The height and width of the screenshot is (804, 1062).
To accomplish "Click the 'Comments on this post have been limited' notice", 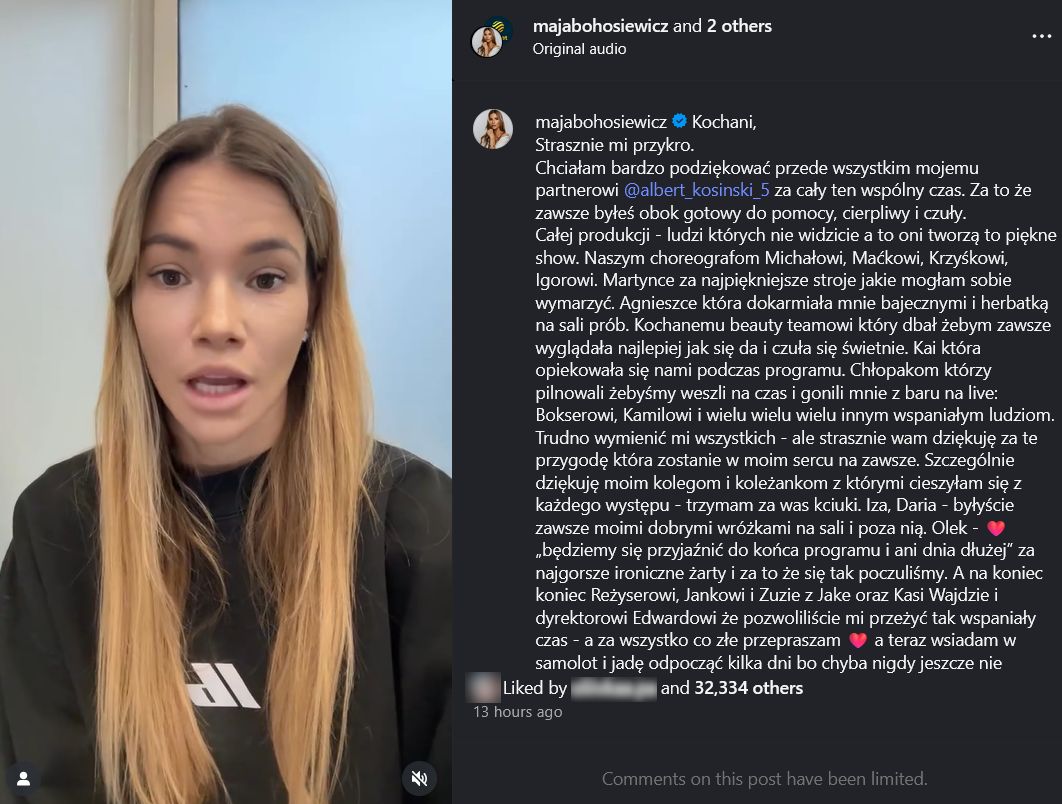I will (765, 779).
